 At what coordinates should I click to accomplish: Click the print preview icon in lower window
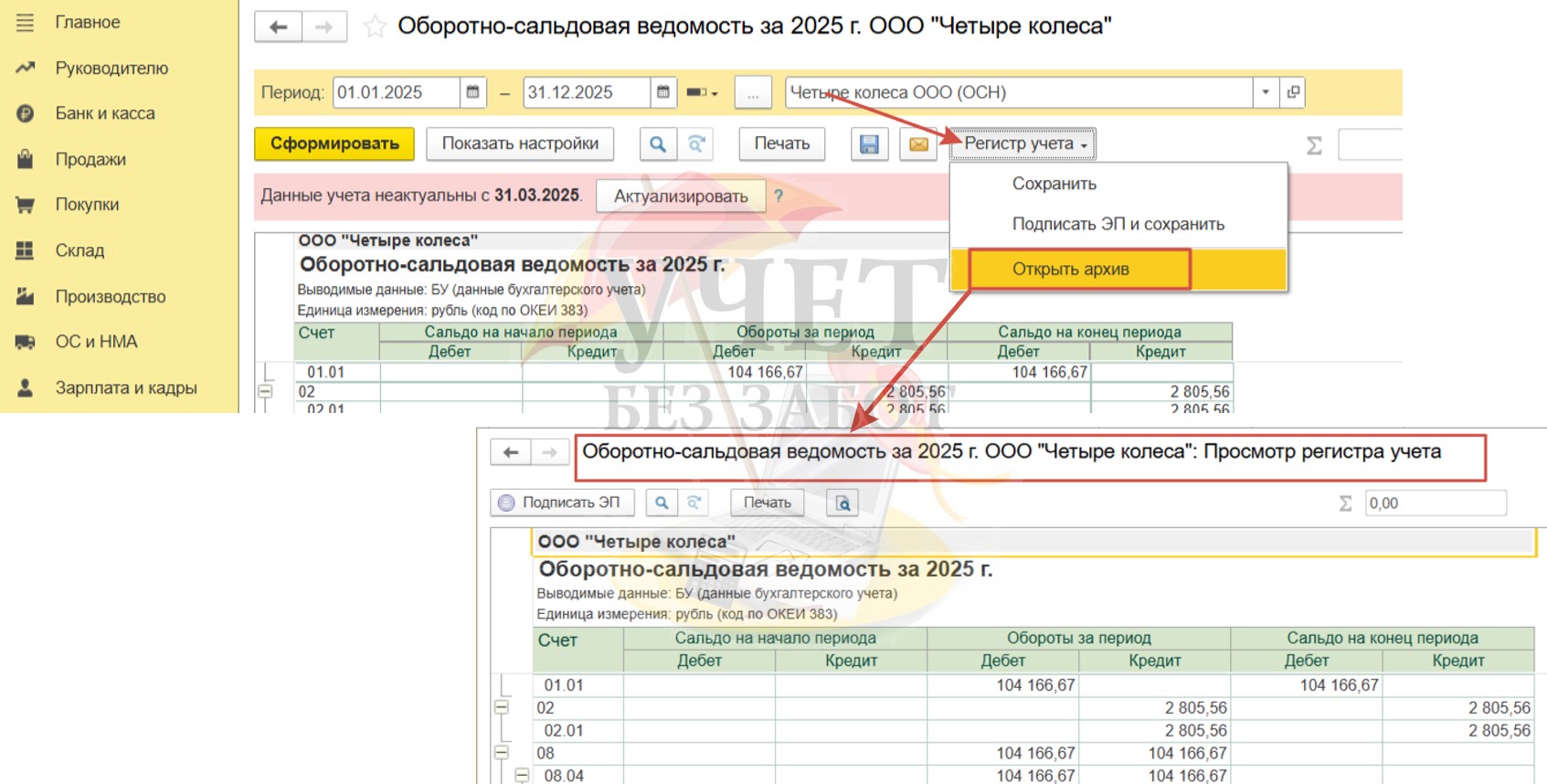(842, 503)
